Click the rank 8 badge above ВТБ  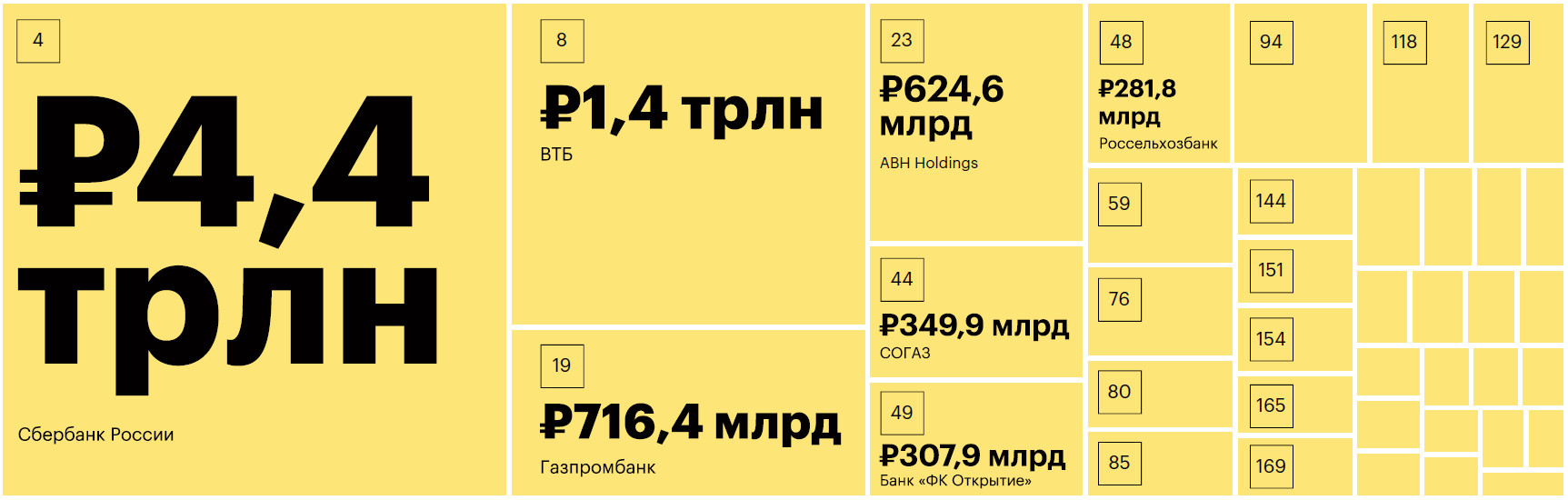(562, 41)
